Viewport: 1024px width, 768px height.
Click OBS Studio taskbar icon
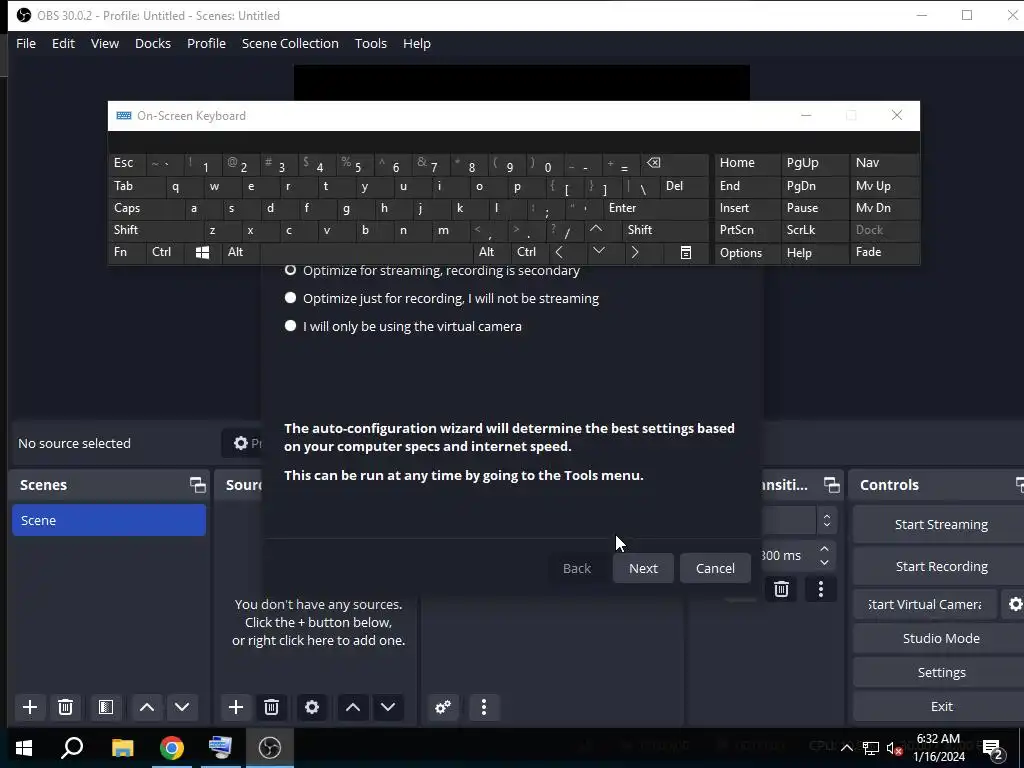(270, 748)
